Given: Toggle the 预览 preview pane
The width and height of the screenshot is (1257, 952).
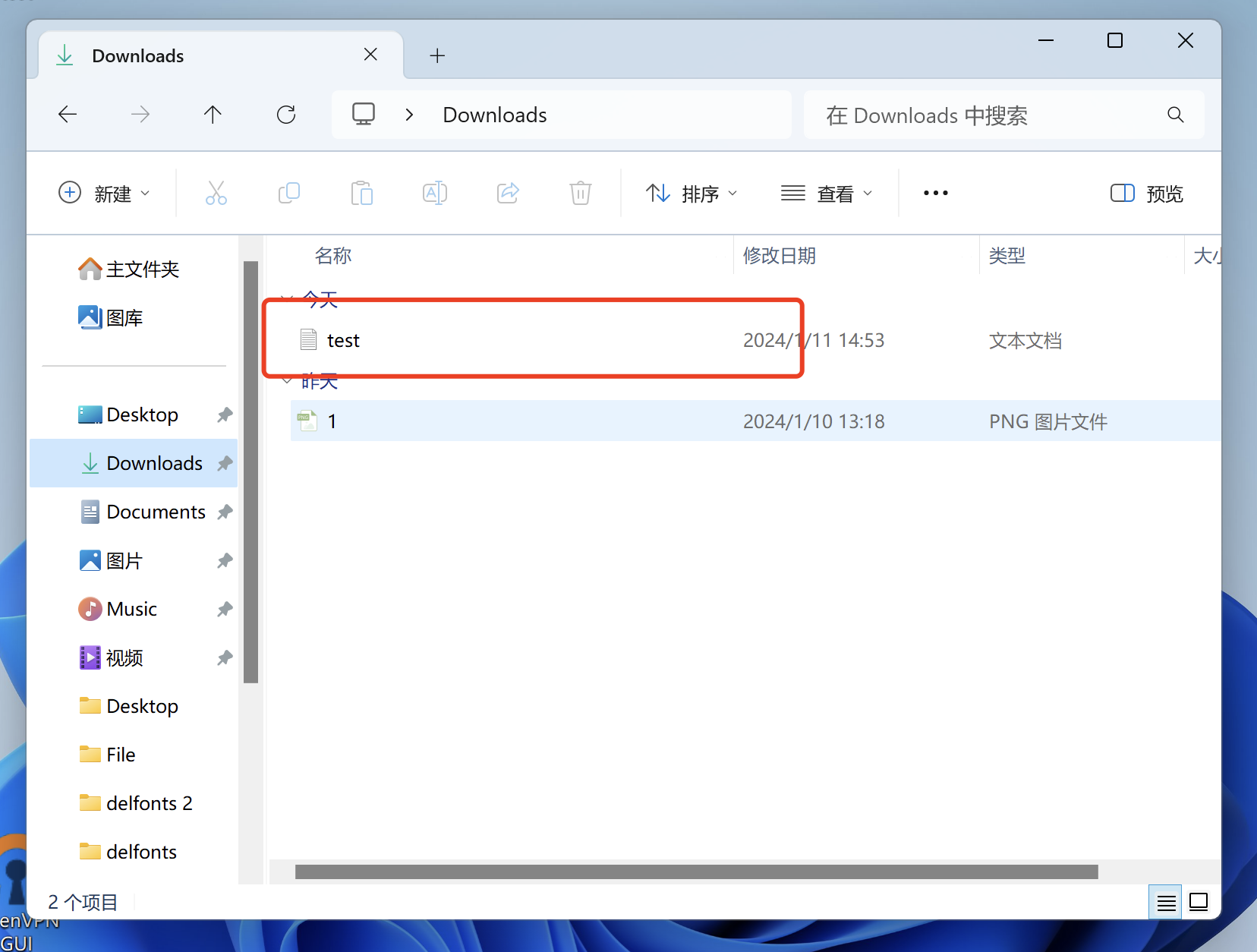Looking at the screenshot, I should [1146, 194].
